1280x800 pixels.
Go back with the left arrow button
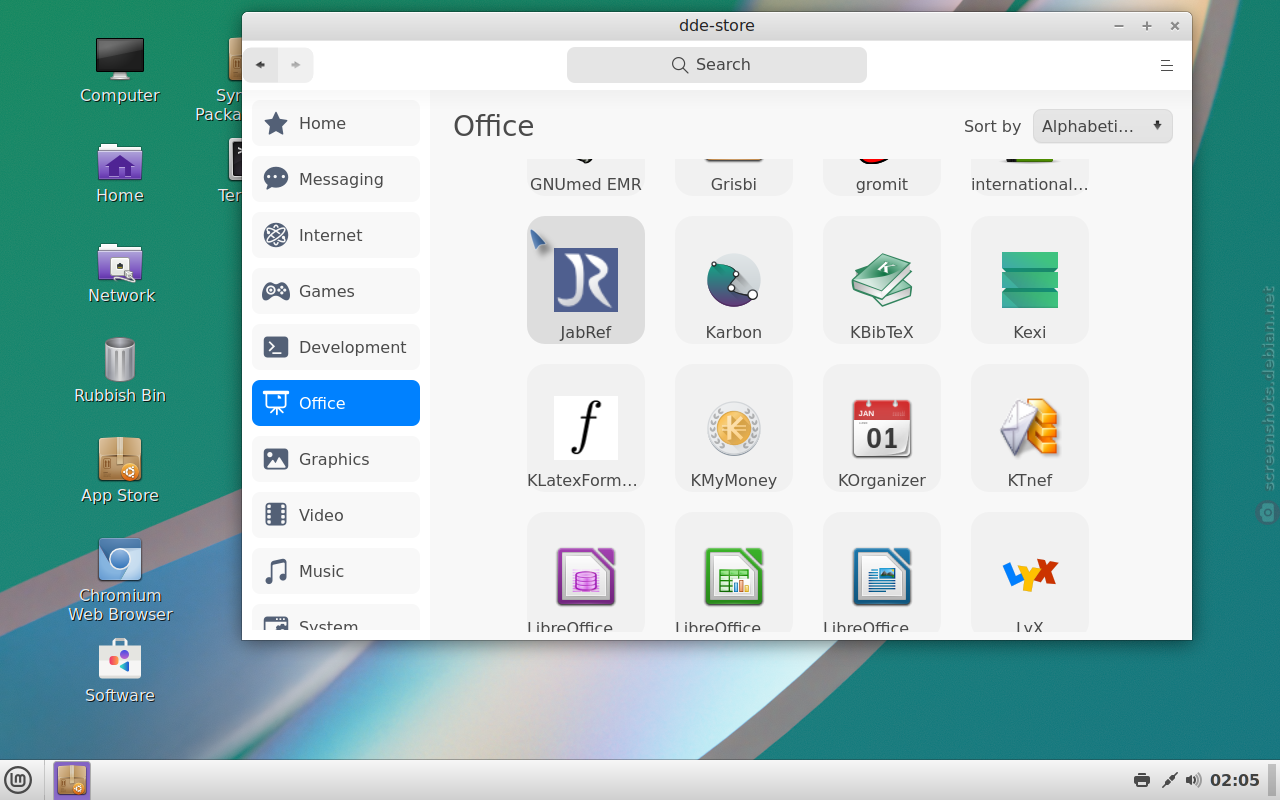tap(261, 65)
